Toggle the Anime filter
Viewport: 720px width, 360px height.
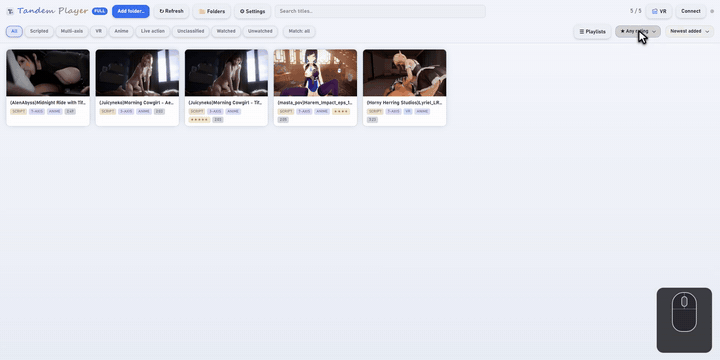coord(121,31)
